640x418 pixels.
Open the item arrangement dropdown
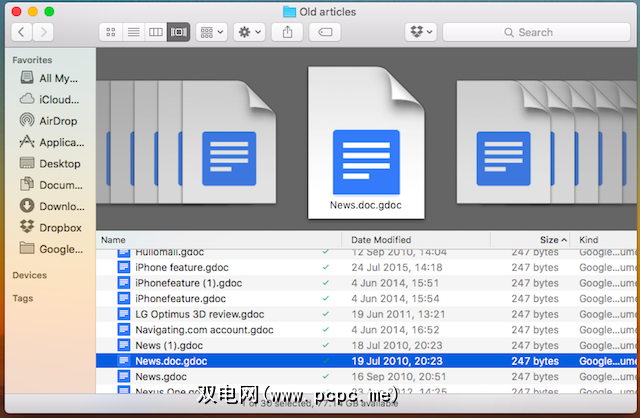[x=211, y=32]
